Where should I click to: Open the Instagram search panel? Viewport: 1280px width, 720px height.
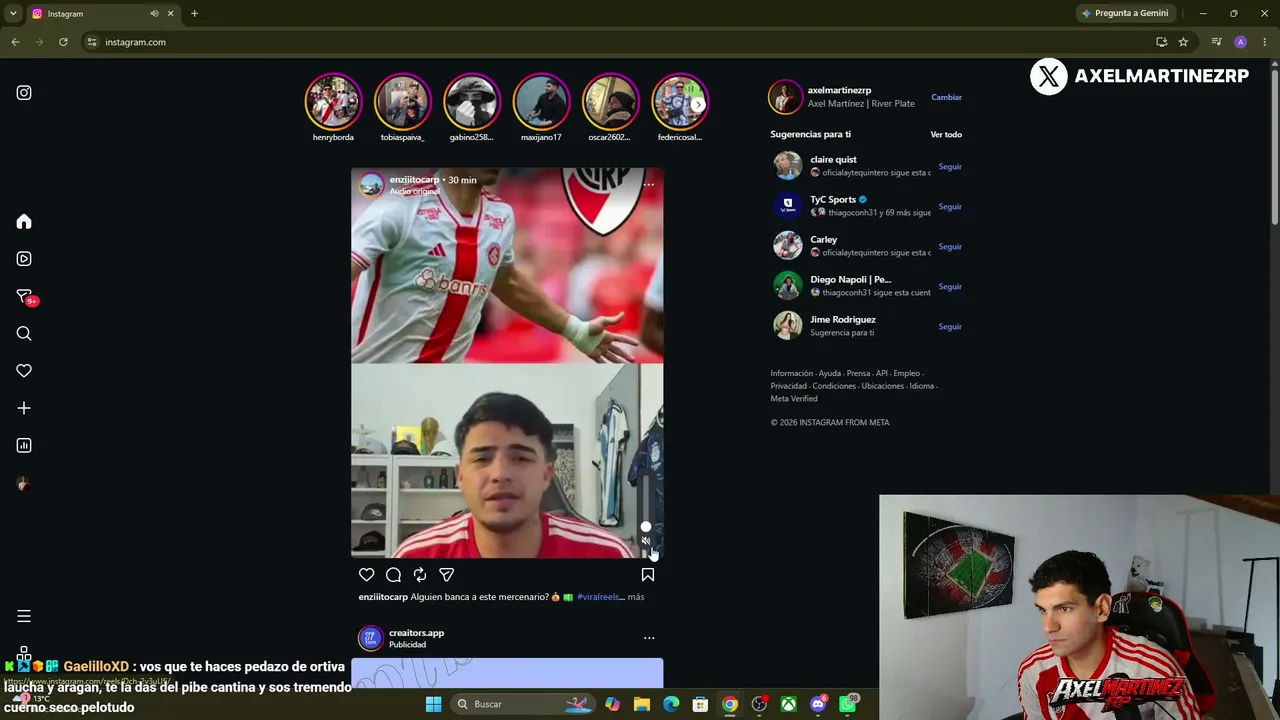24,334
